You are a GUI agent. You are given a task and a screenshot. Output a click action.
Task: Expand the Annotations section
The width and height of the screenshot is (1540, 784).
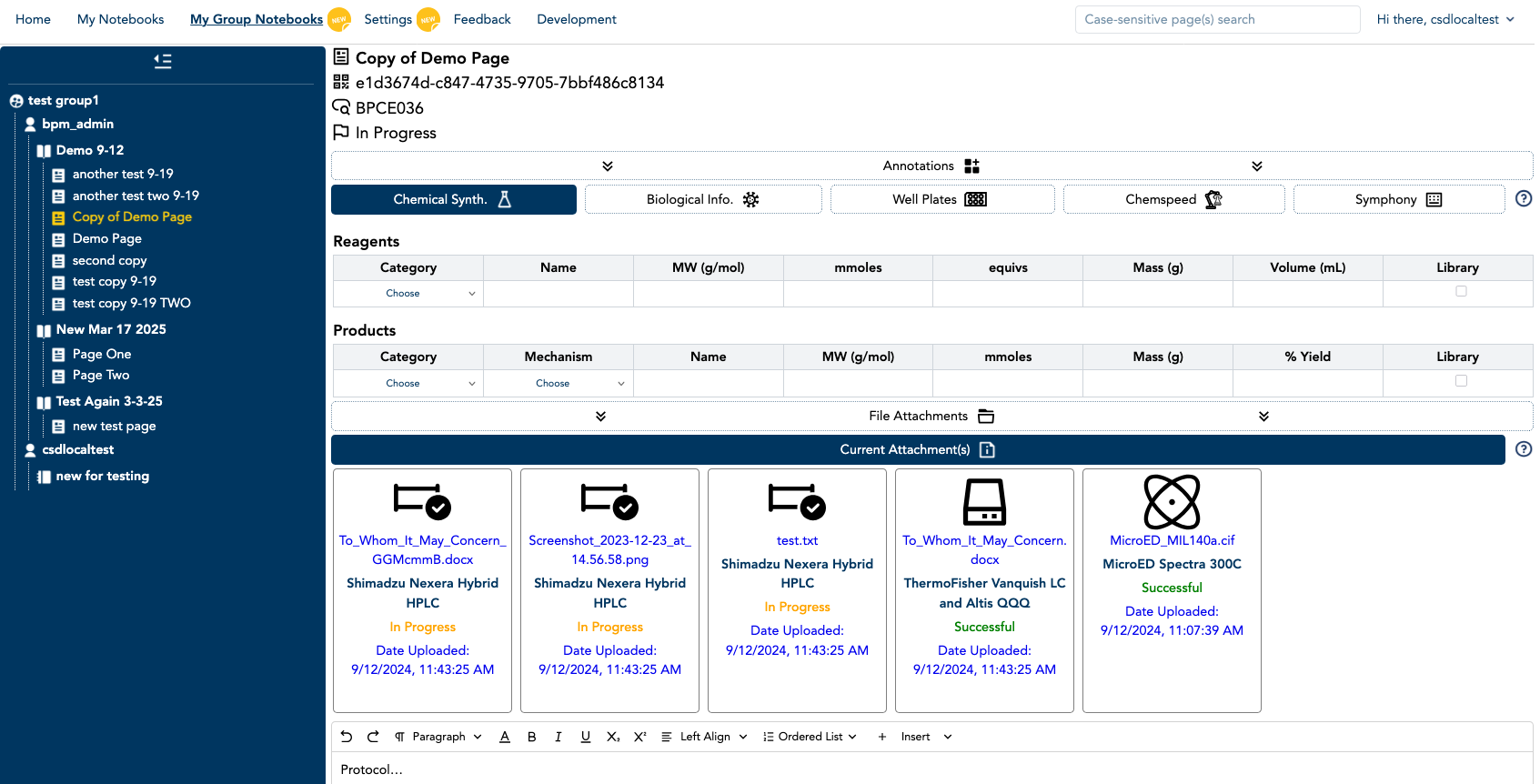[931, 166]
